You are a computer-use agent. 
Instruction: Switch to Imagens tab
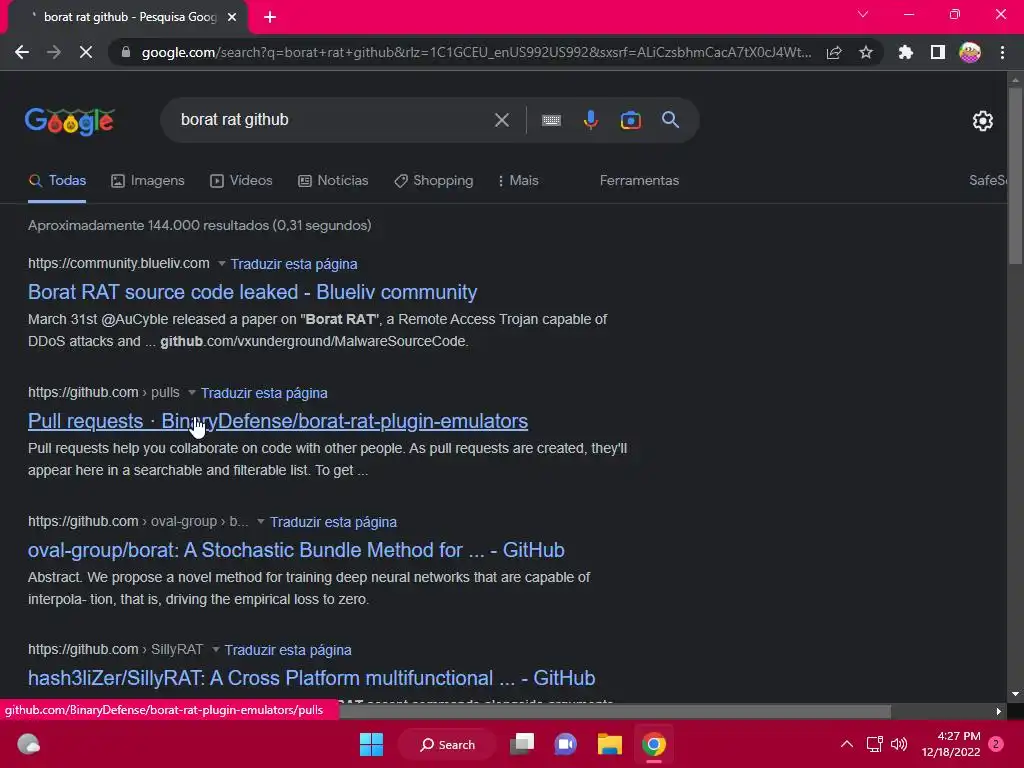[148, 181]
